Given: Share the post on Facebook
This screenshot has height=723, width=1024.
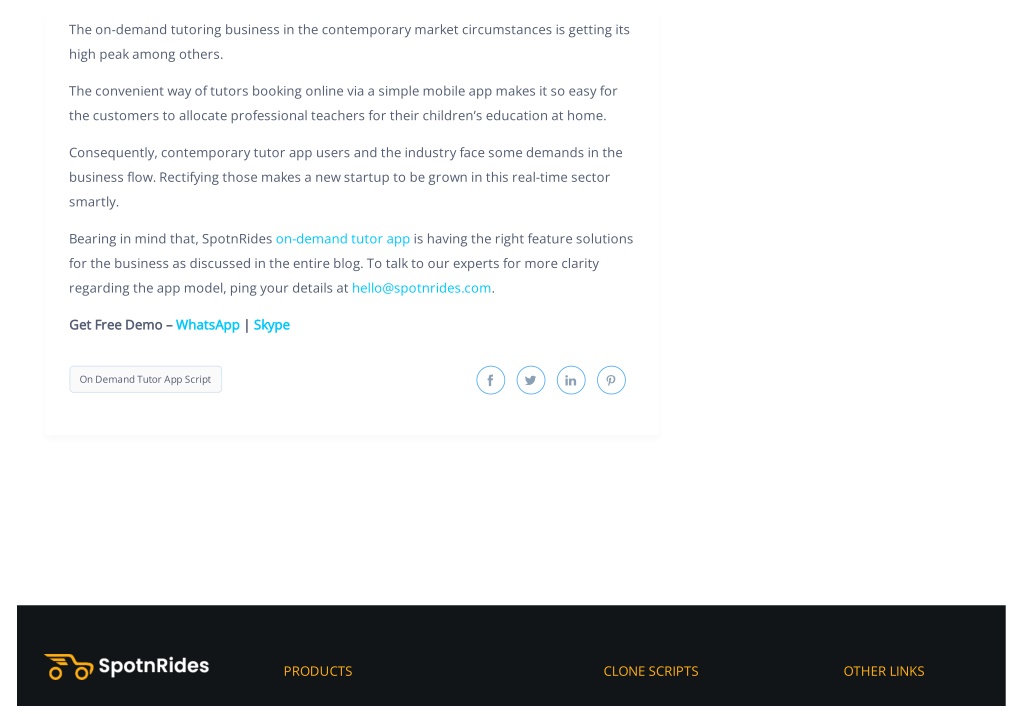Looking at the screenshot, I should coord(490,380).
